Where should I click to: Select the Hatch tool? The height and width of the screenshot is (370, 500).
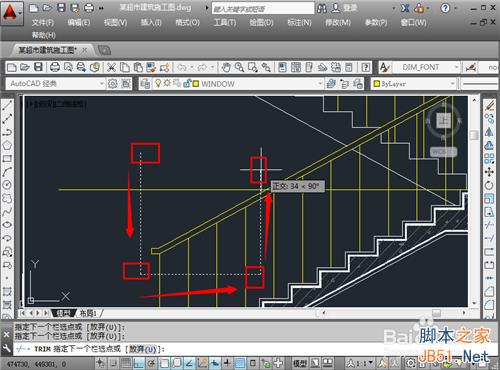tap(7, 292)
